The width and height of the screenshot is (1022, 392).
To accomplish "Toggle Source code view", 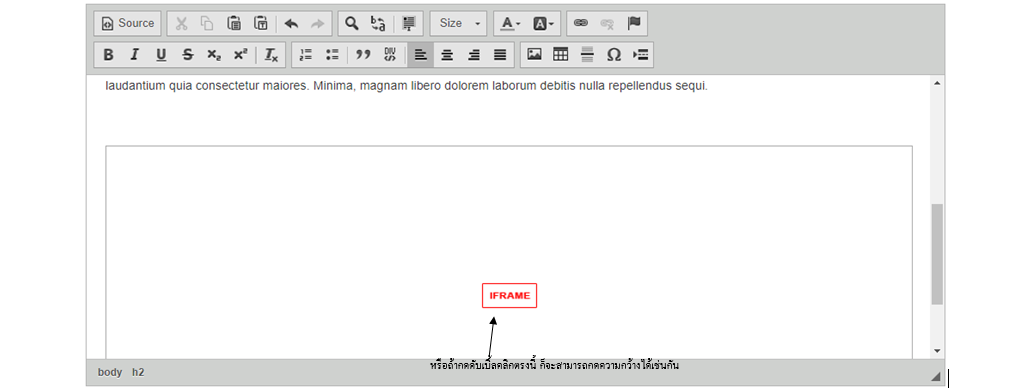I will point(128,23).
